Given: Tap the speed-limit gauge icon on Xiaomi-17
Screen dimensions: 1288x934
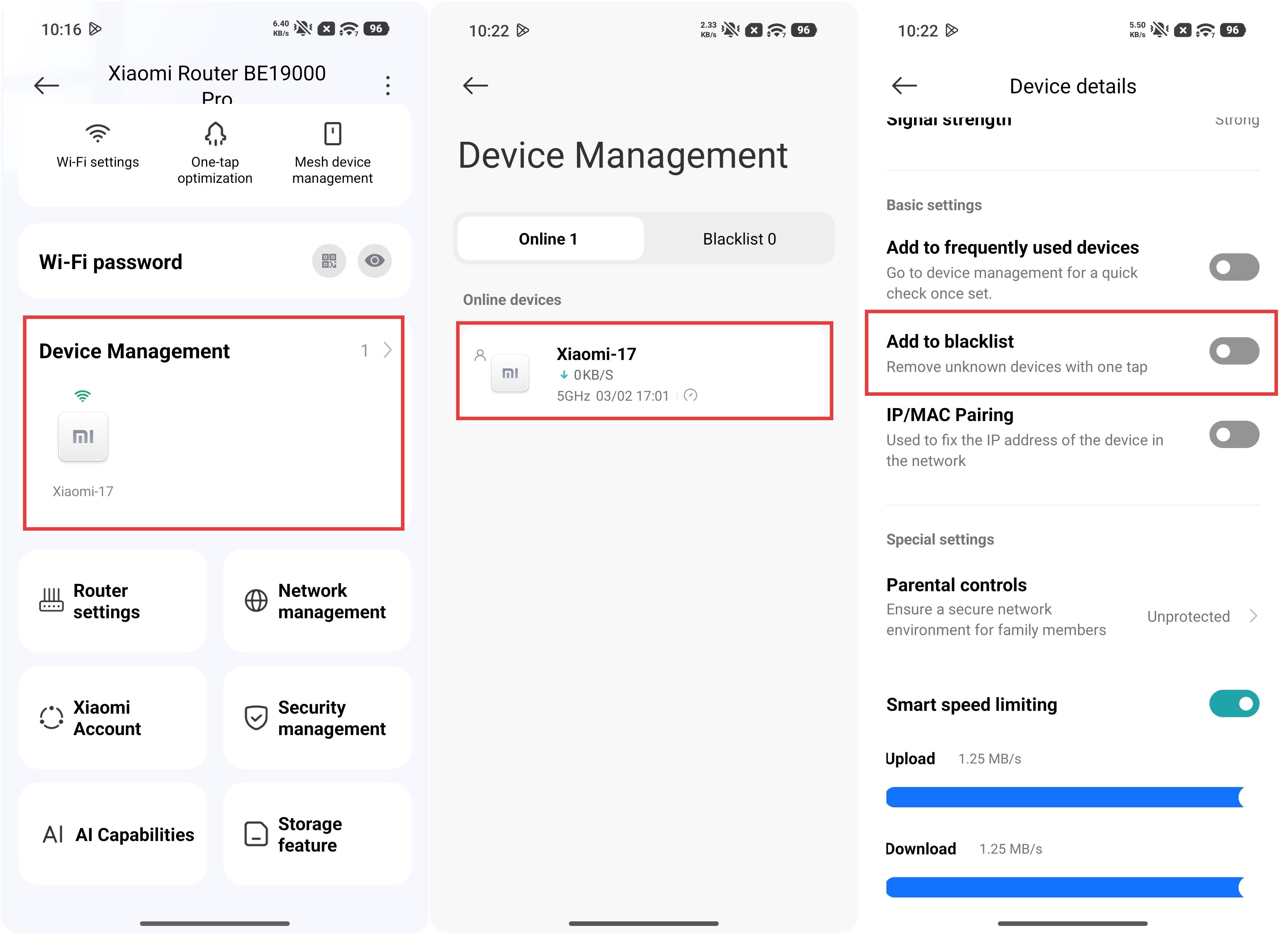Looking at the screenshot, I should point(691,396).
